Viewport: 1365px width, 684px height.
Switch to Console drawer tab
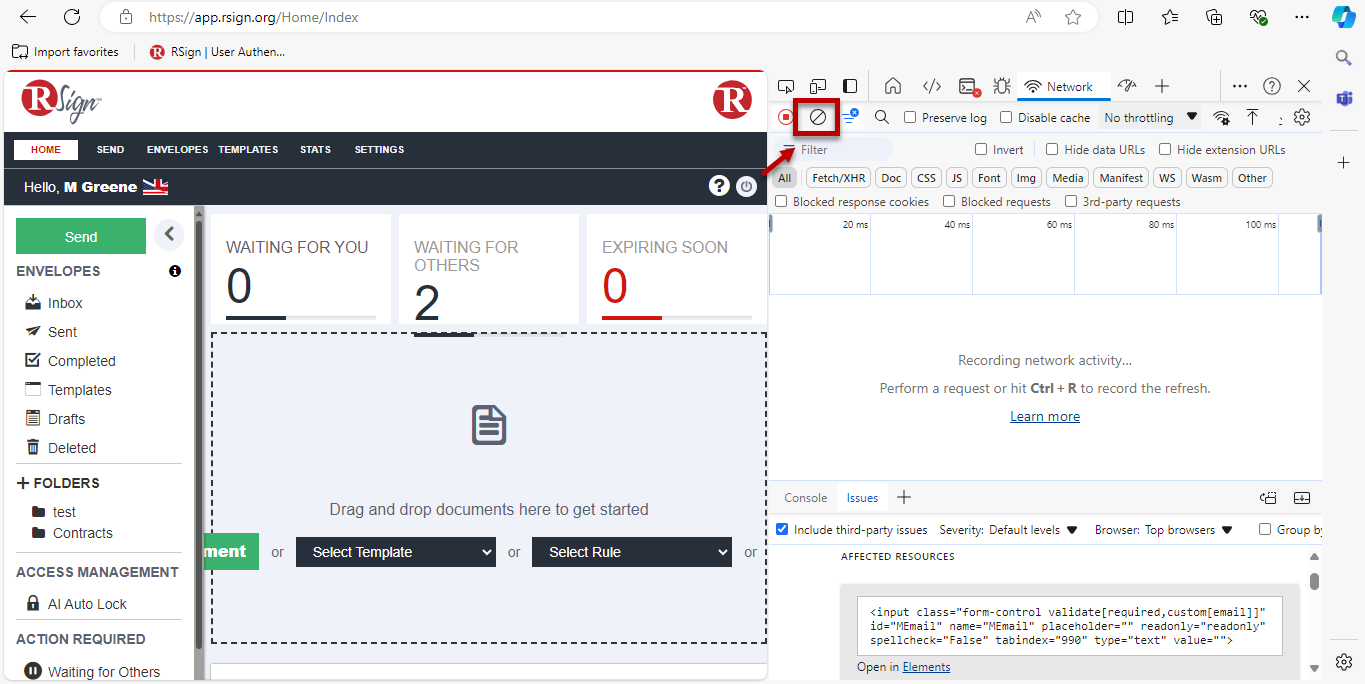pyautogui.click(x=805, y=497)
